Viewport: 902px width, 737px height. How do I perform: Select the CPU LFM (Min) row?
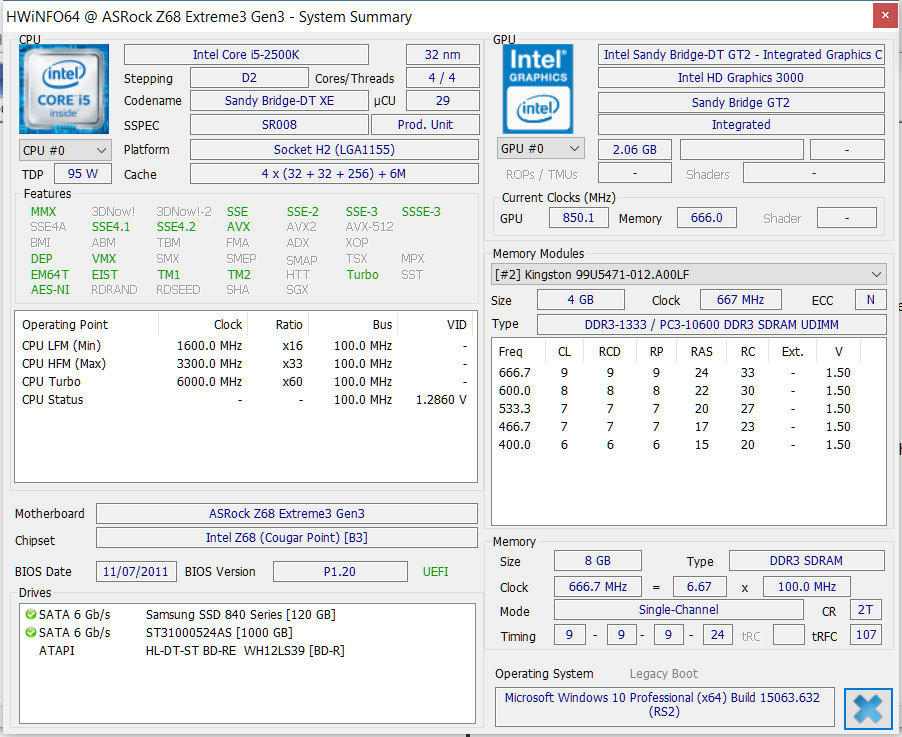pyautogui.click(x=244, y=346)
